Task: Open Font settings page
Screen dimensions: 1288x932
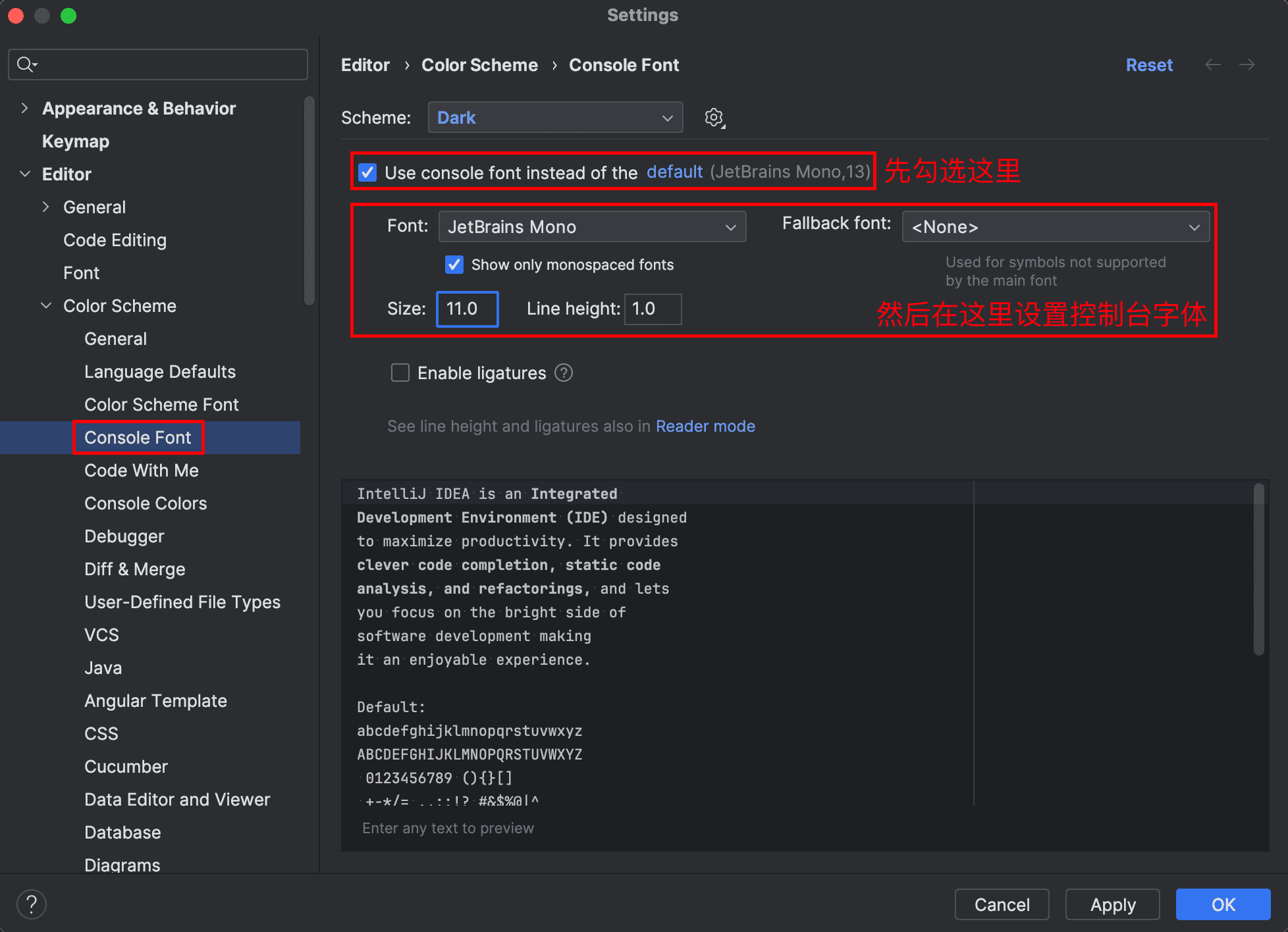Action: click(x=81, y=273)
